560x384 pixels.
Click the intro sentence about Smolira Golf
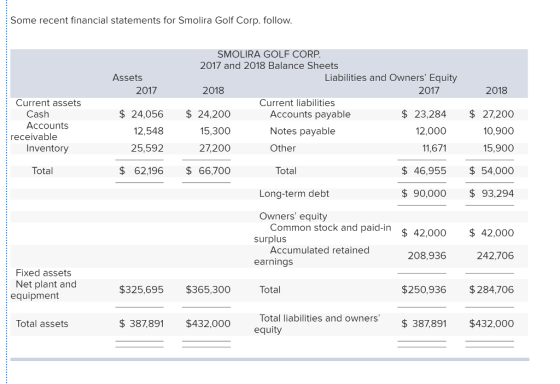point(151,20)
